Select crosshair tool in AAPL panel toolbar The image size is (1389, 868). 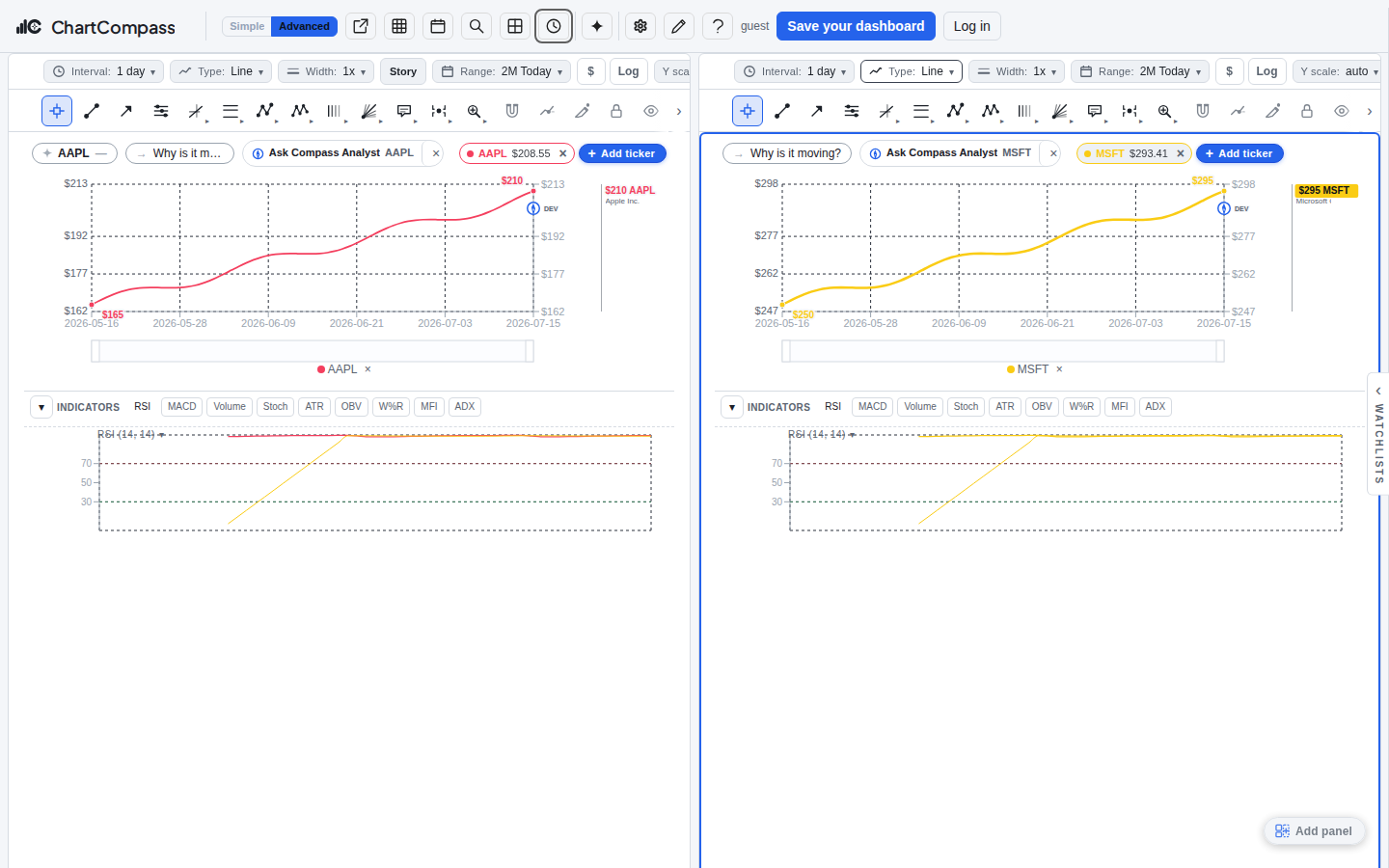(57, 111)
